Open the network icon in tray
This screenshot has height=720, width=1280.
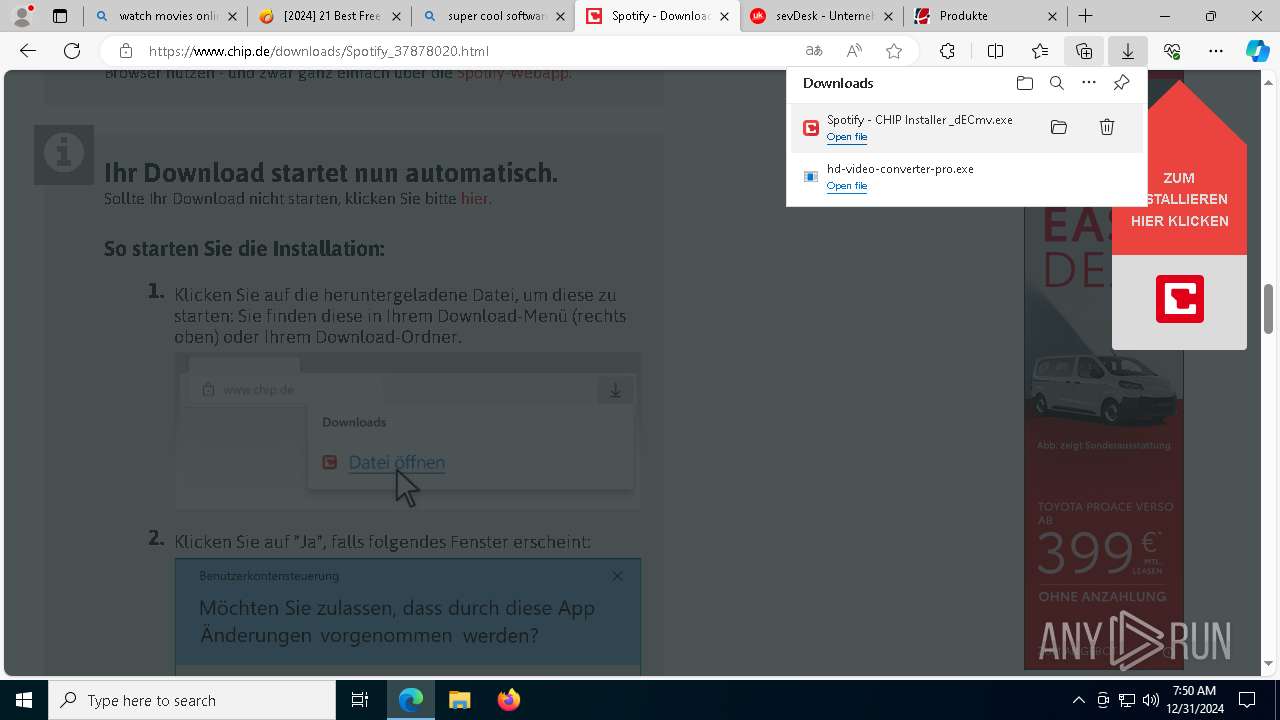(x=1127, y=700)
